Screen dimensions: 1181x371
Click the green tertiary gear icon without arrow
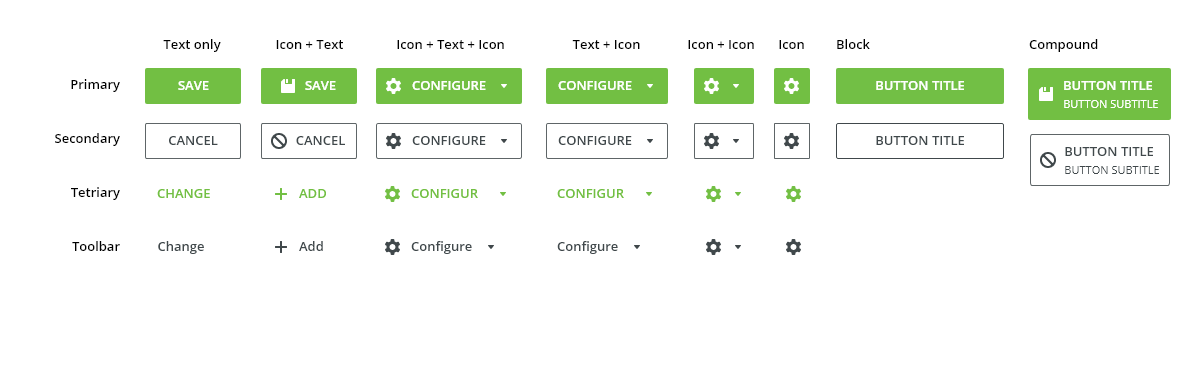pyautogui.click(x=793, y=194)
